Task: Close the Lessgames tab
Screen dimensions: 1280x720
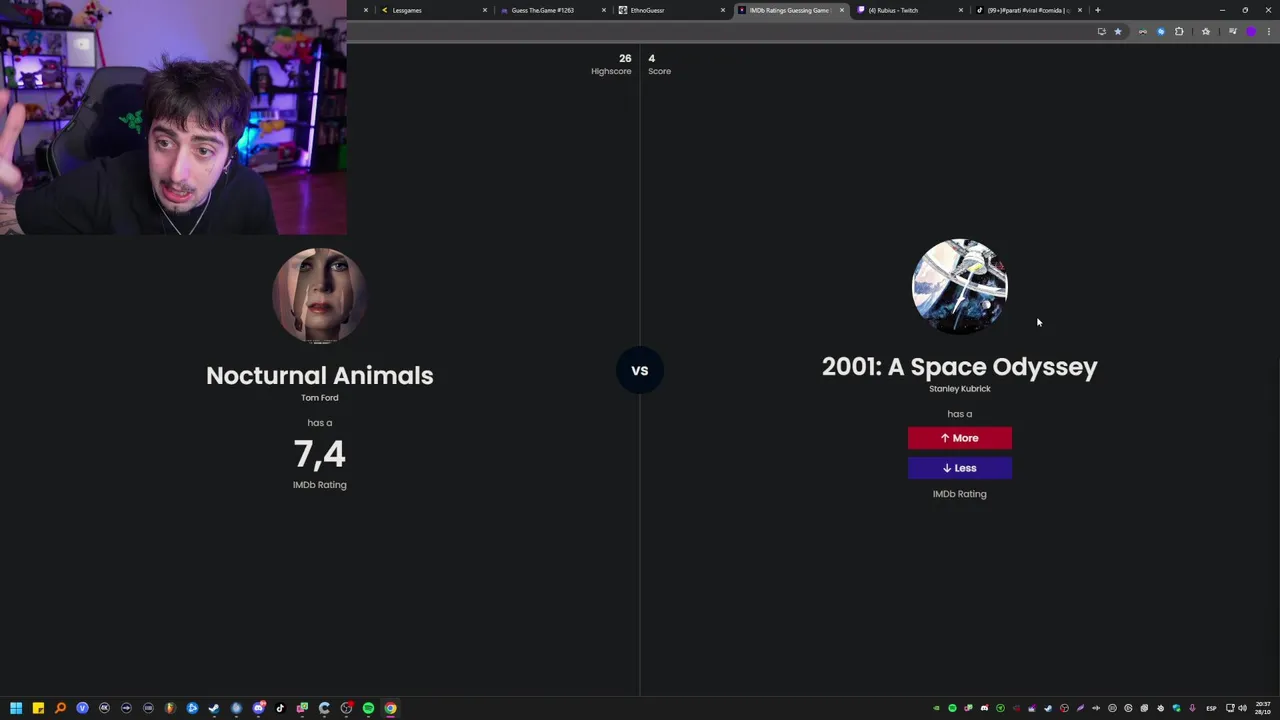Action: tap(485, 10)
